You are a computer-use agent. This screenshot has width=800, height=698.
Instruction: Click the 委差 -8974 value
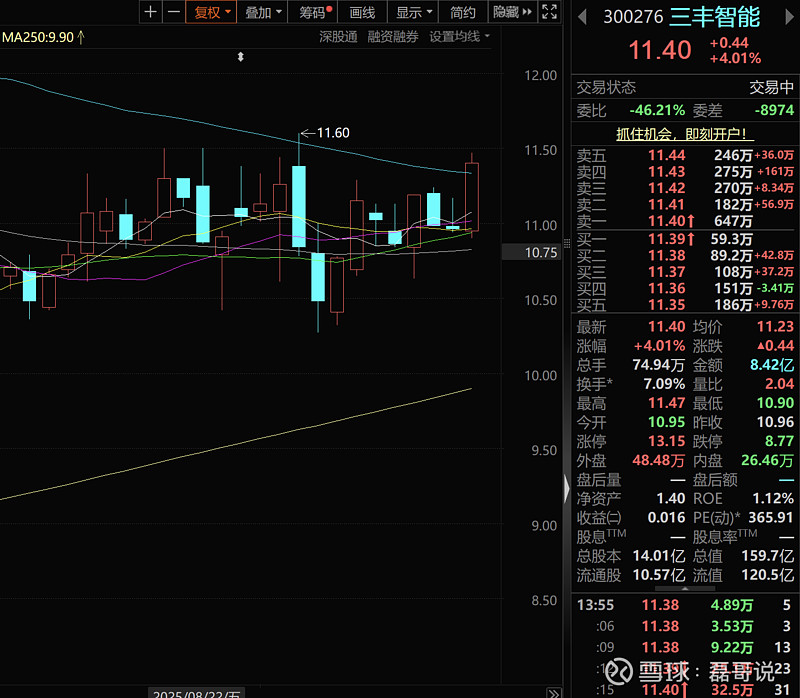(x=774, y=110)
